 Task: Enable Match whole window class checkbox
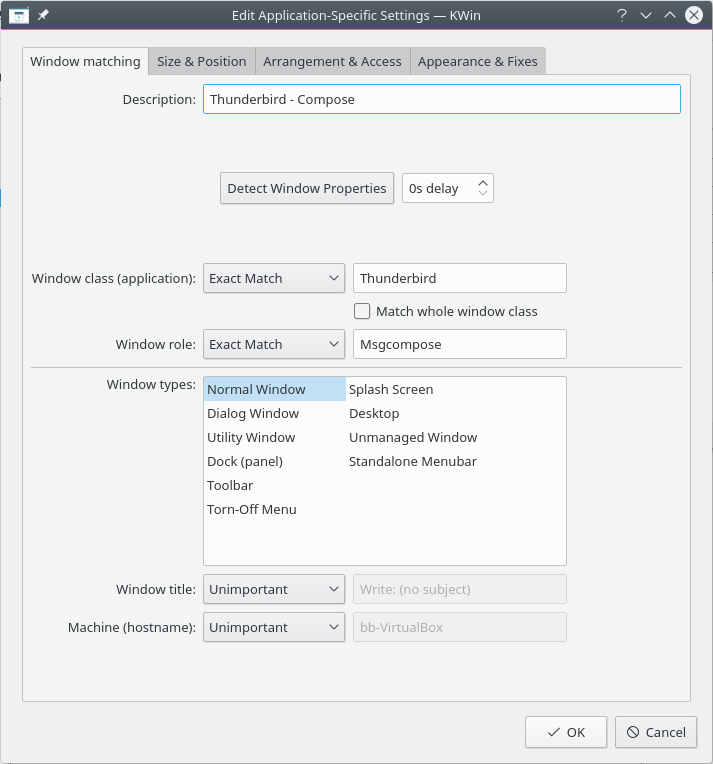[362, 311]
